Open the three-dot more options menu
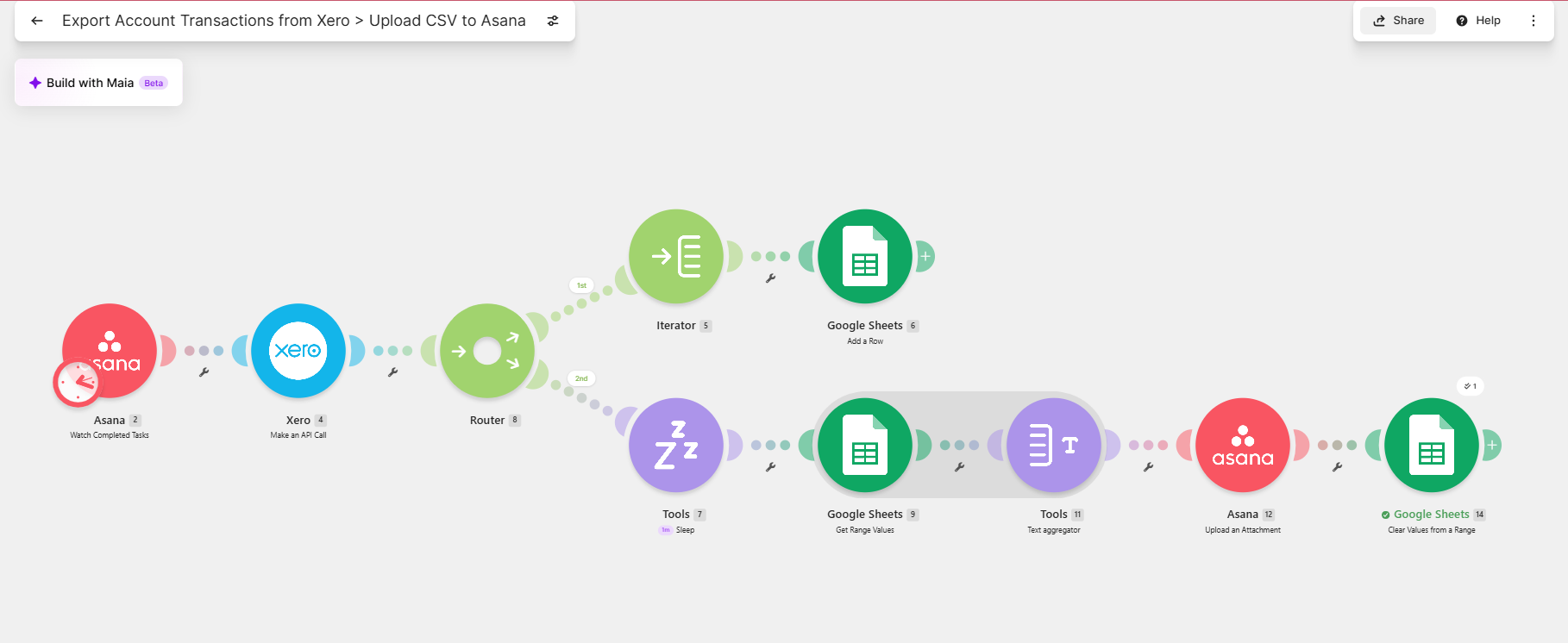 pos(1534,21)
